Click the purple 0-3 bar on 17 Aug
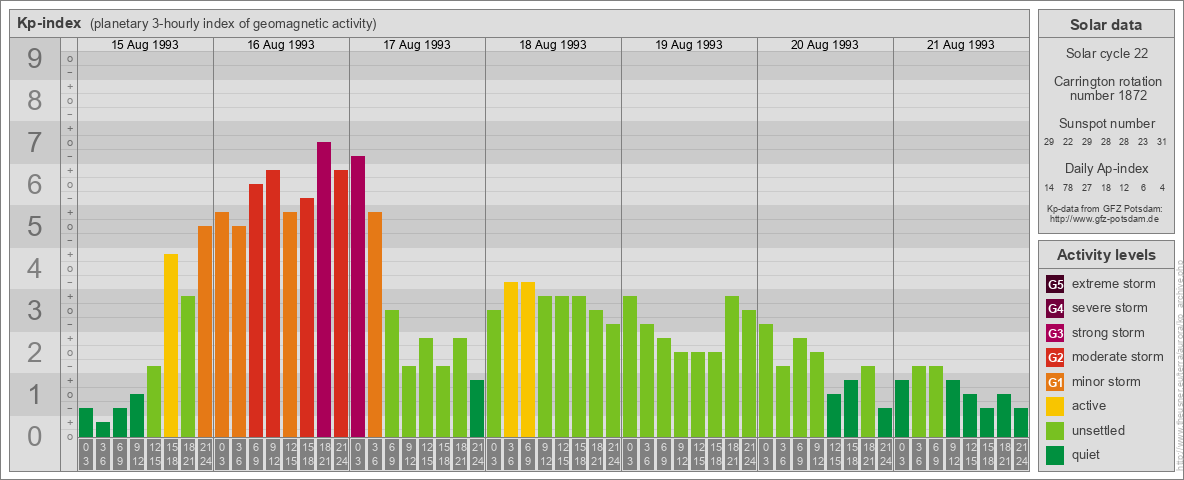Screen dimensions: 1184x480 pos(358,297)
